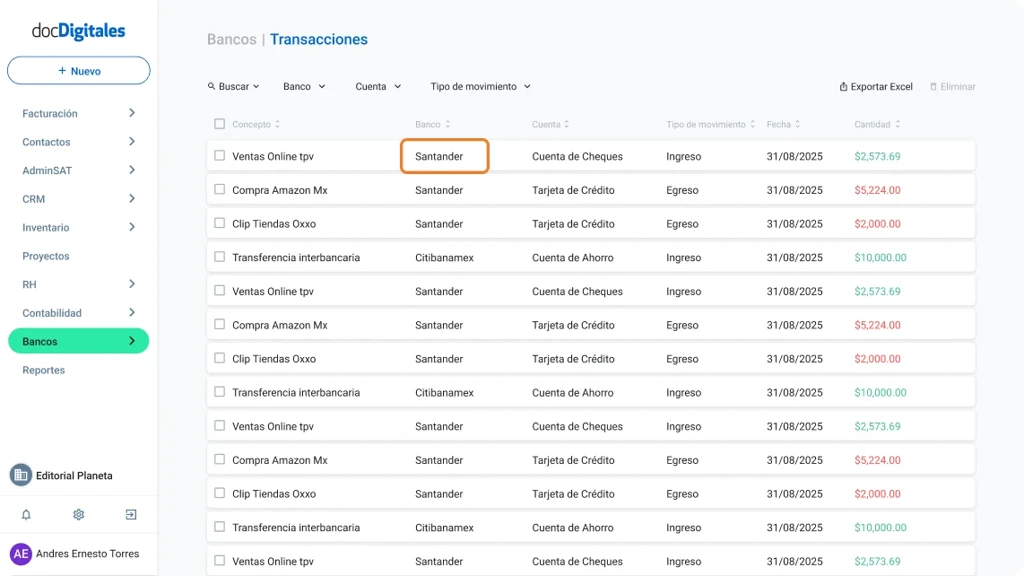The width and height of the screenshot is (1024, 576).
Task: Open the Tipo de movimiento dropdown
Action: click(478, 86)
